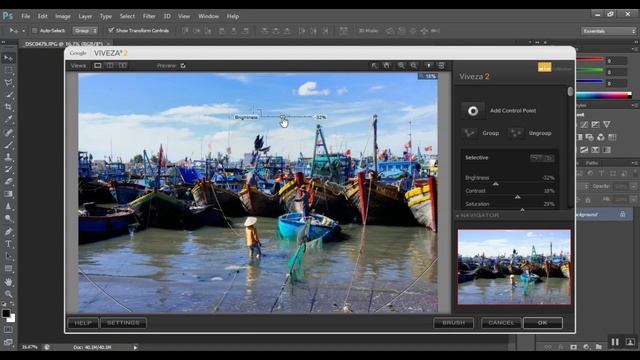Open the status bar info arrow

pyautogui.click(x=136, y=347)
